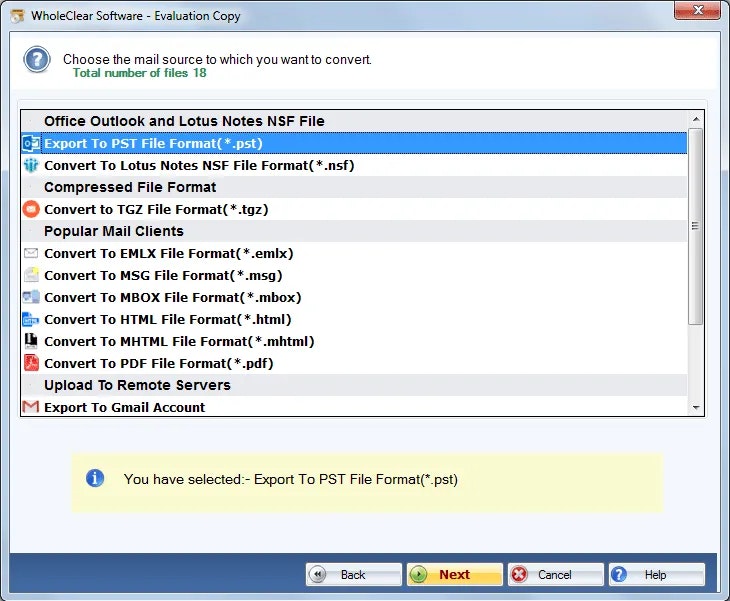Click the scrollbar down arrow

coord(696,407)
